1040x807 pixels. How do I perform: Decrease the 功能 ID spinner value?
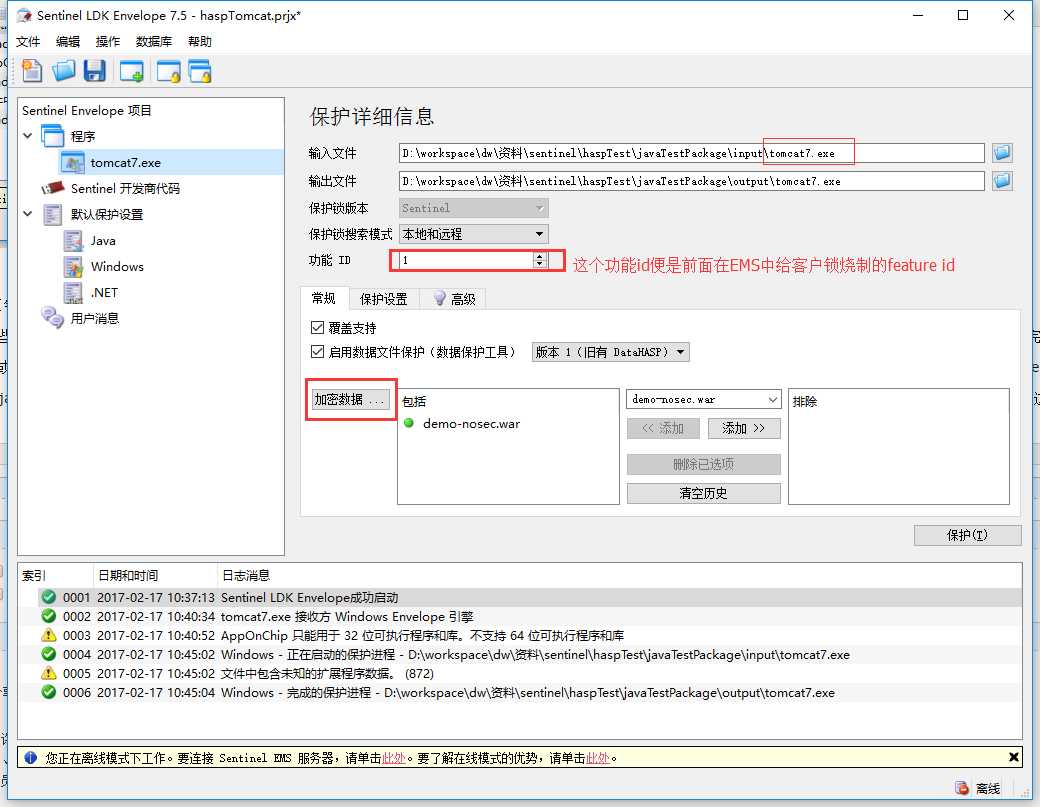[x=540, y=264]
